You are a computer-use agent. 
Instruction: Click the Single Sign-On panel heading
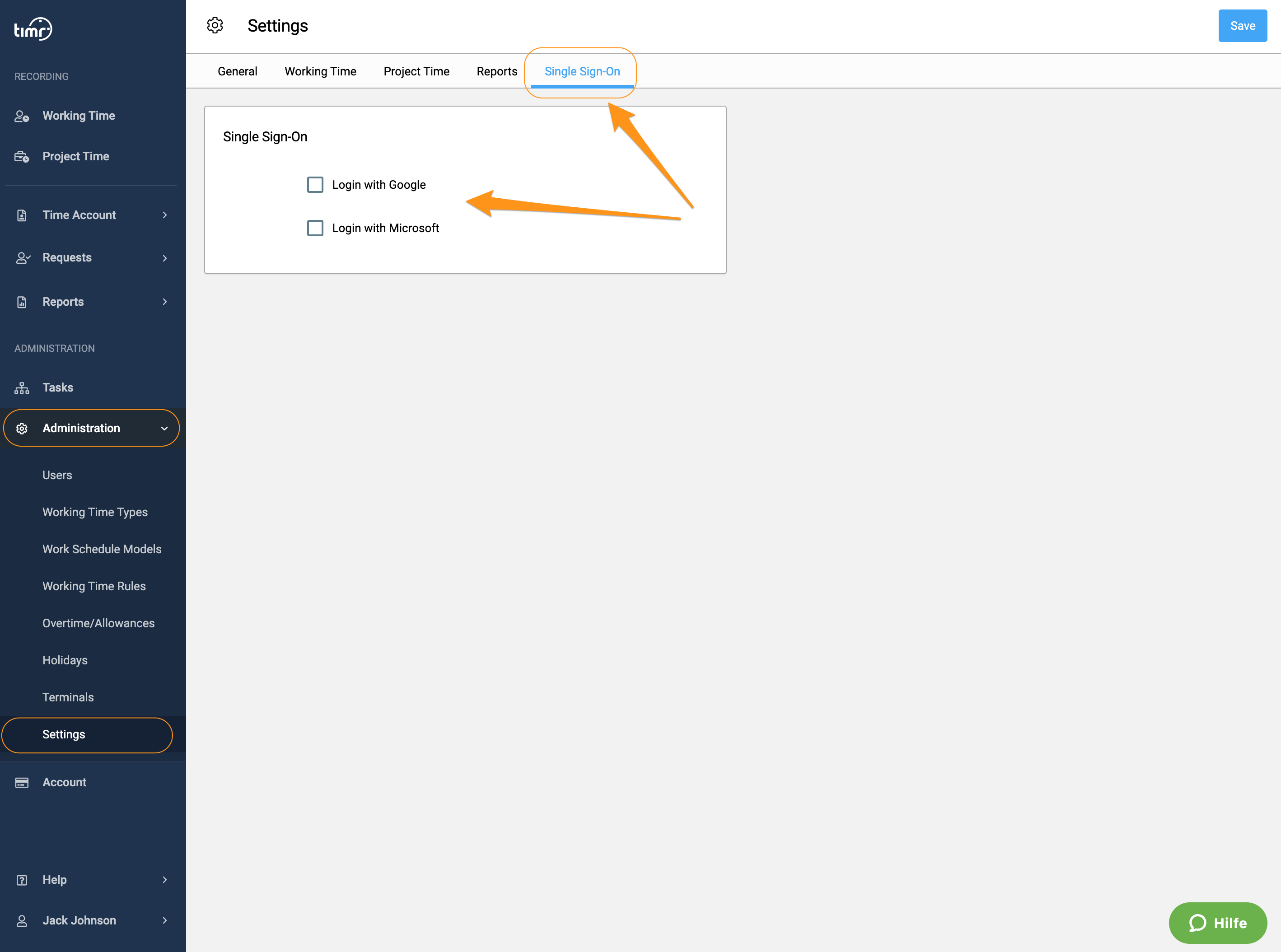(265, 137)
